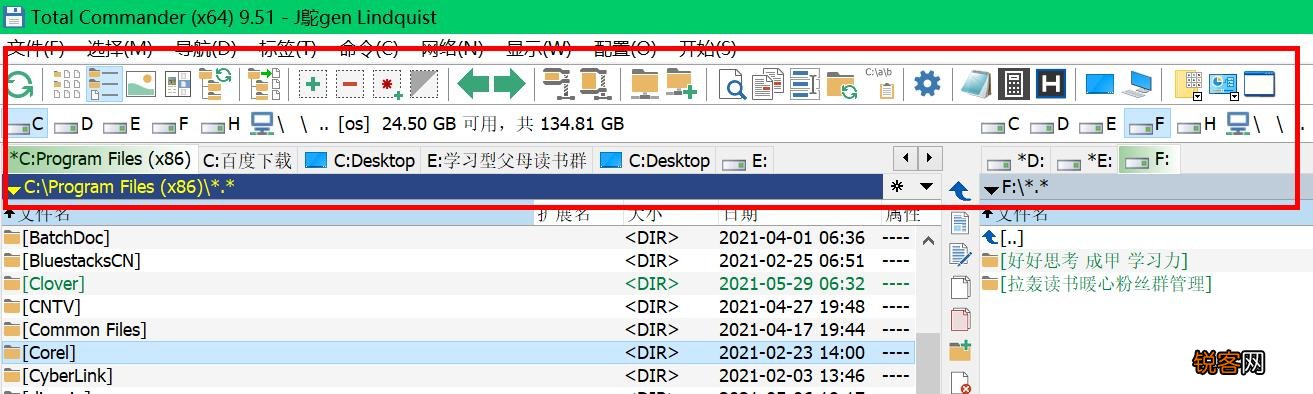Launch the calculator icon in the toolbar
Viewport: 1313px width, 394px height.
(1014, 84)
